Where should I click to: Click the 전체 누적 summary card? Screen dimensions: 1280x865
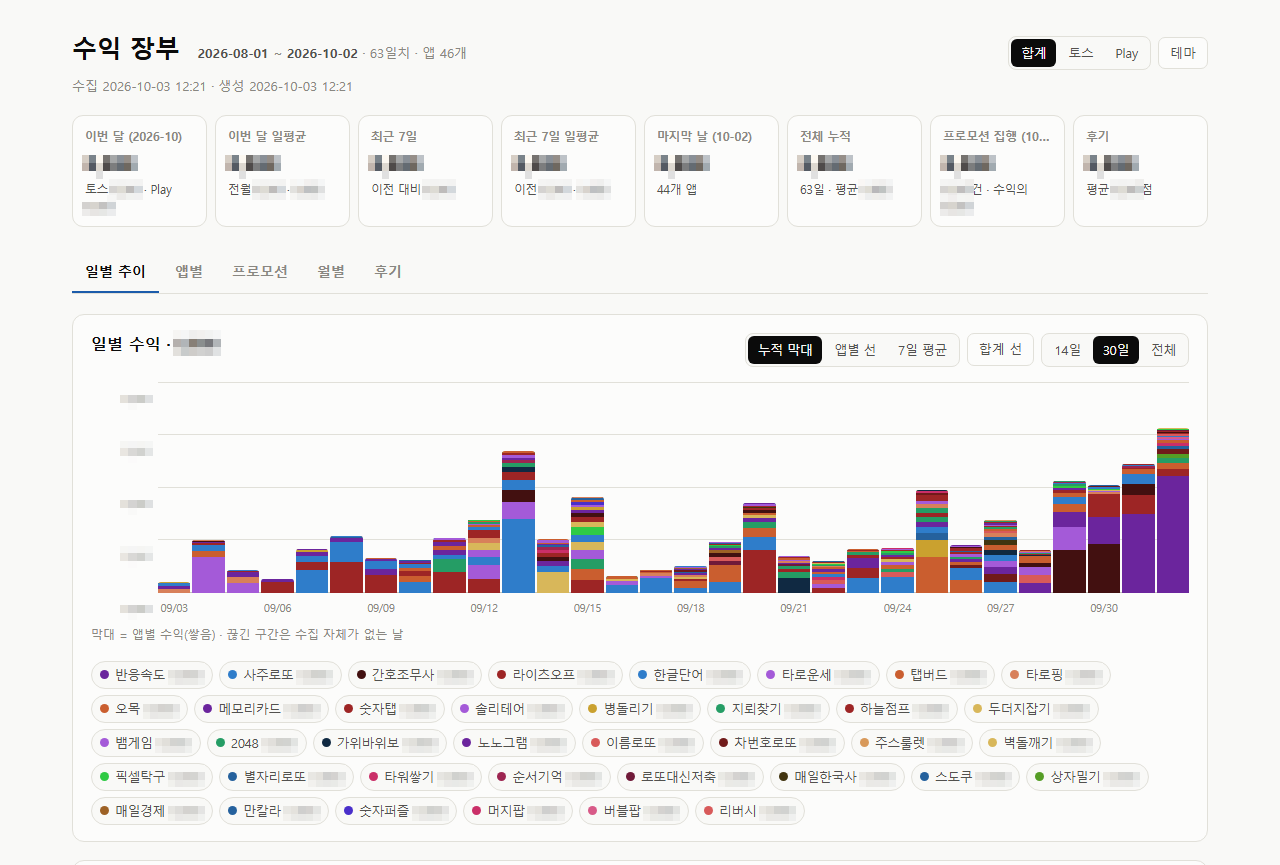point(854,171)
